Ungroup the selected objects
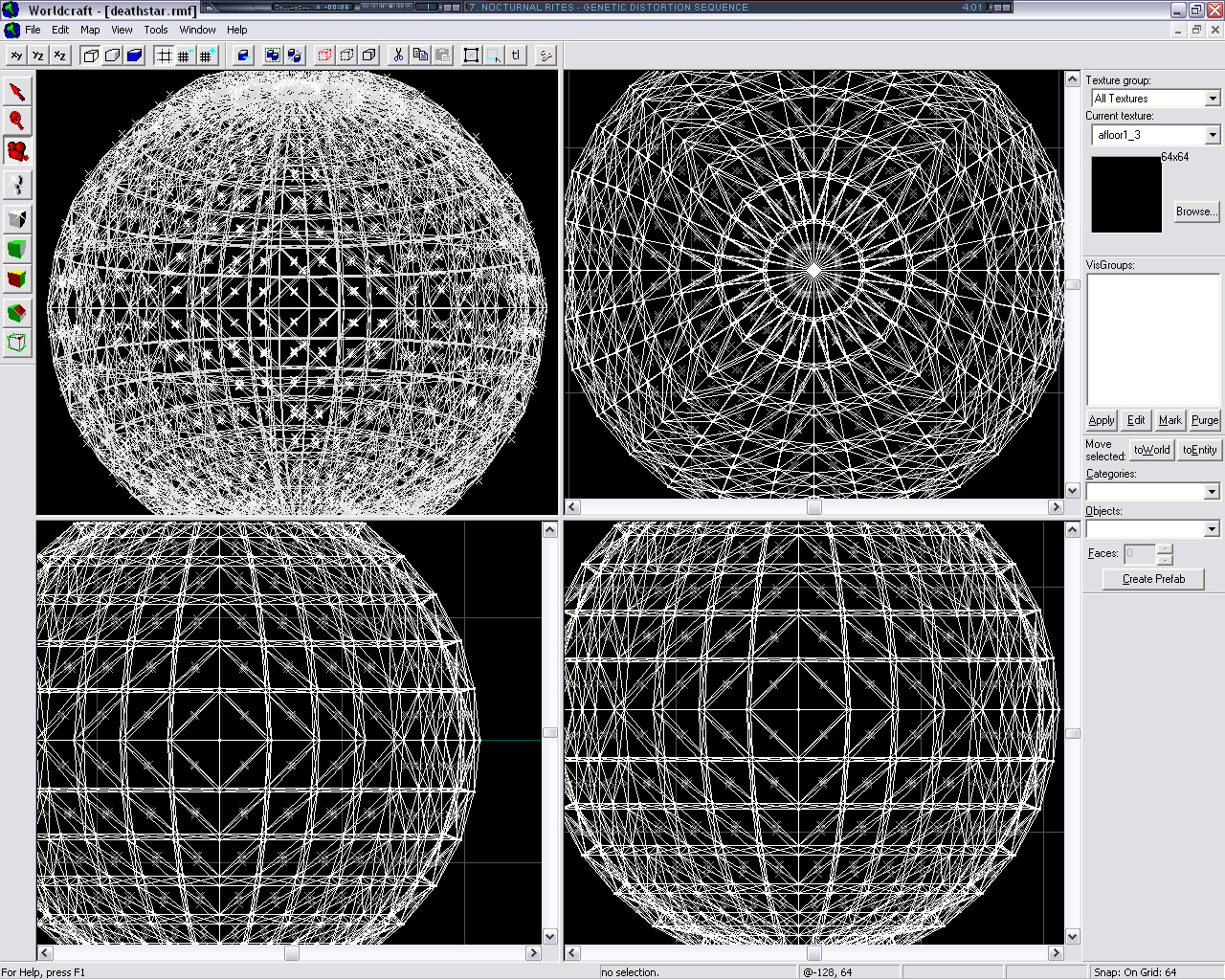Image resolution: width=1225 pixels, height=980 pixels. click(x=295, y=56)
